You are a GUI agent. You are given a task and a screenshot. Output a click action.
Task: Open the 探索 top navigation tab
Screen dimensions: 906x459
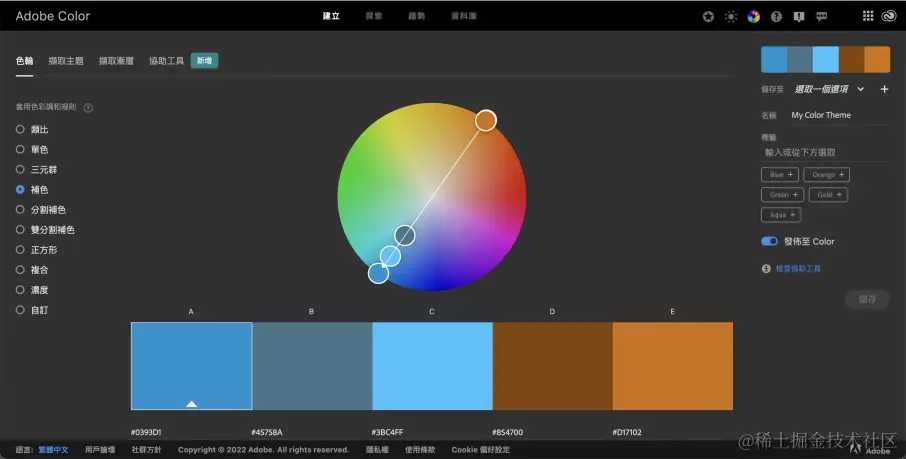point(374,16)
